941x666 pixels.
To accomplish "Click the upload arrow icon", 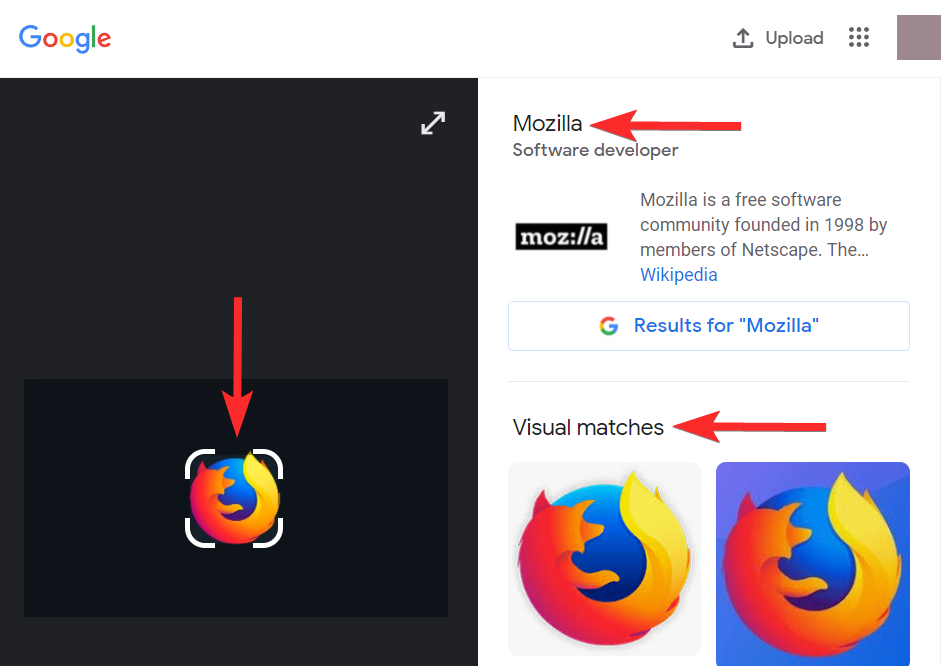I will coord(743,38).
